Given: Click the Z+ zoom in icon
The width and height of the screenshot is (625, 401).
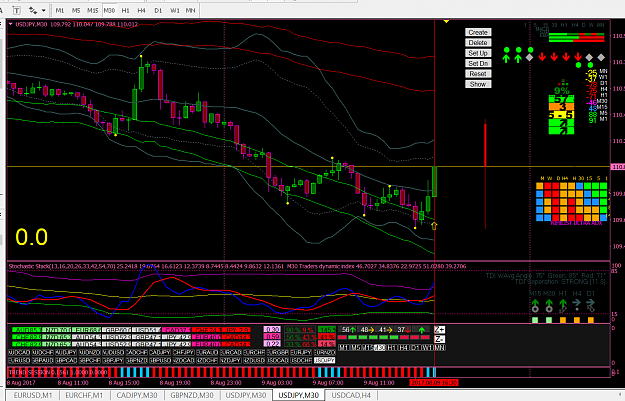Looking at the screenshot, I should click(439, 330).
